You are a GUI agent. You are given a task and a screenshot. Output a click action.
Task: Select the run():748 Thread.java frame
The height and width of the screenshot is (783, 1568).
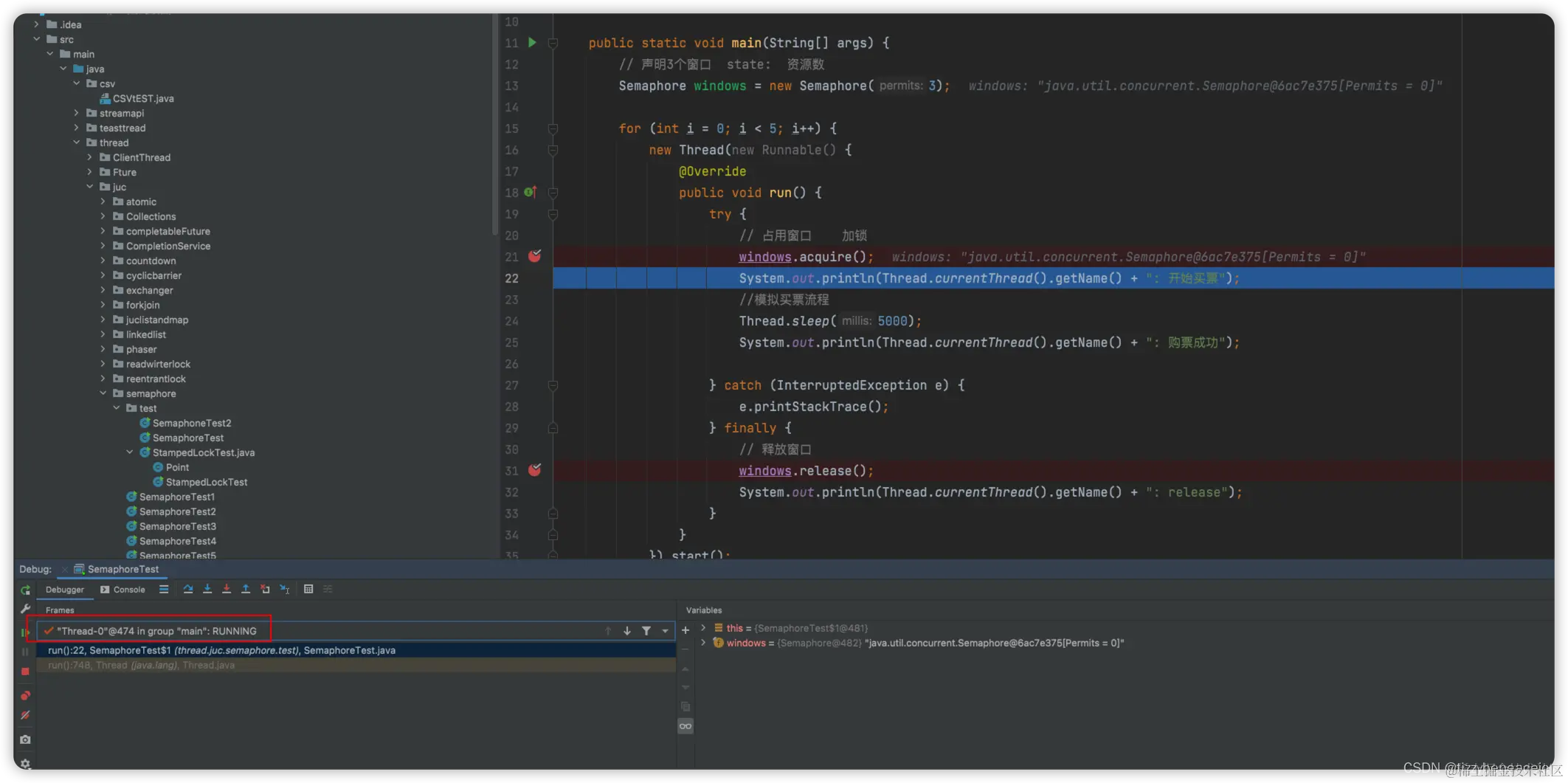[356, 665]
